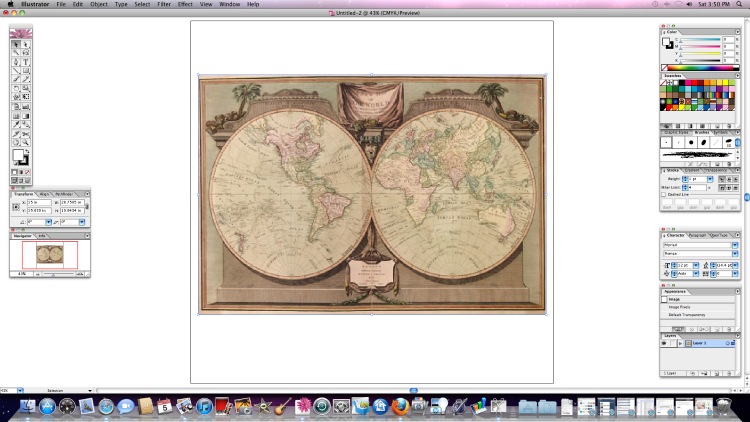The width and height of the screenshot is (750, 422).
Task: Click reference point locator in Transform panel
Action: click(16, 207)
